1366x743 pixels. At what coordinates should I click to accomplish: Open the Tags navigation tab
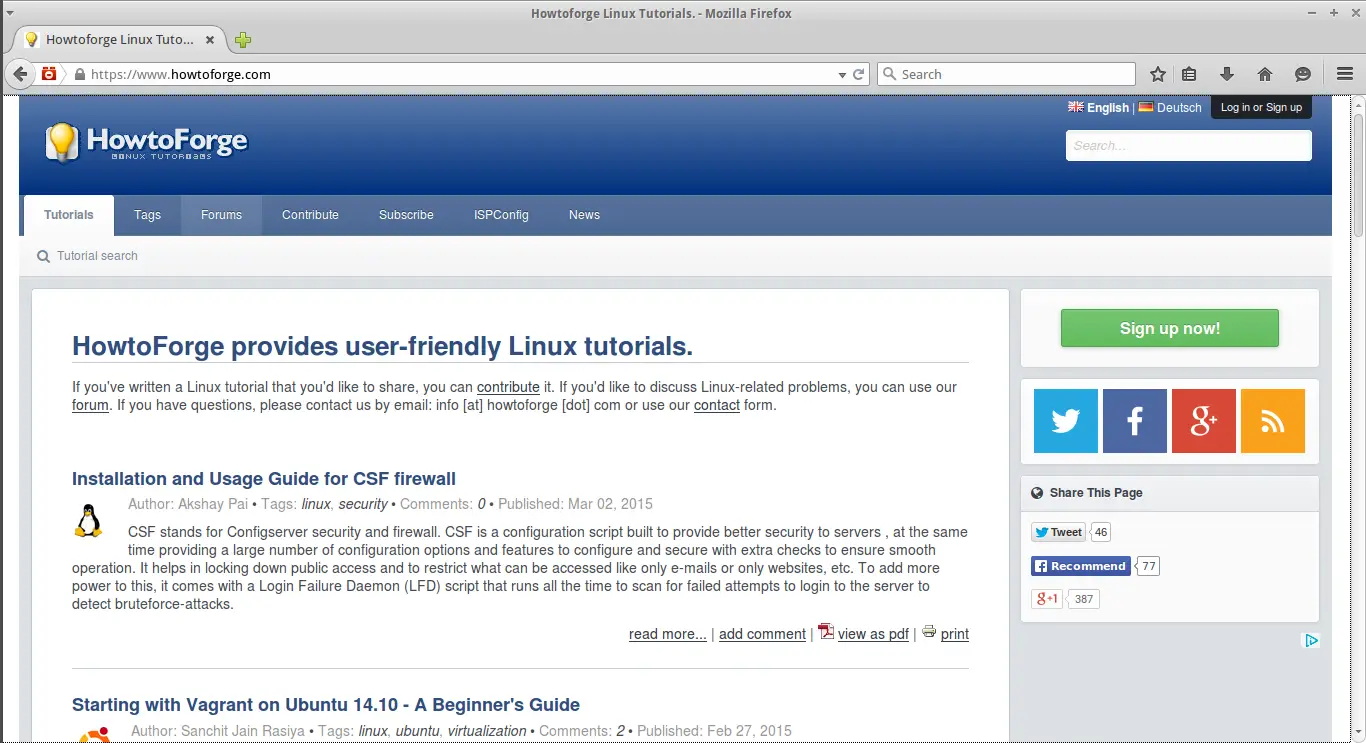tap(147, 215)
